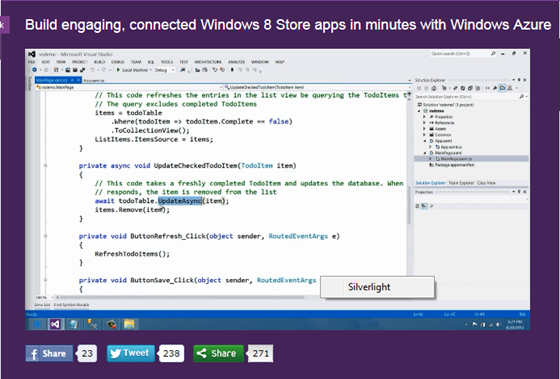Screen dimensions: 560x379
Task: Click the Windows Start button on taskbar
Action: point(38,324)
